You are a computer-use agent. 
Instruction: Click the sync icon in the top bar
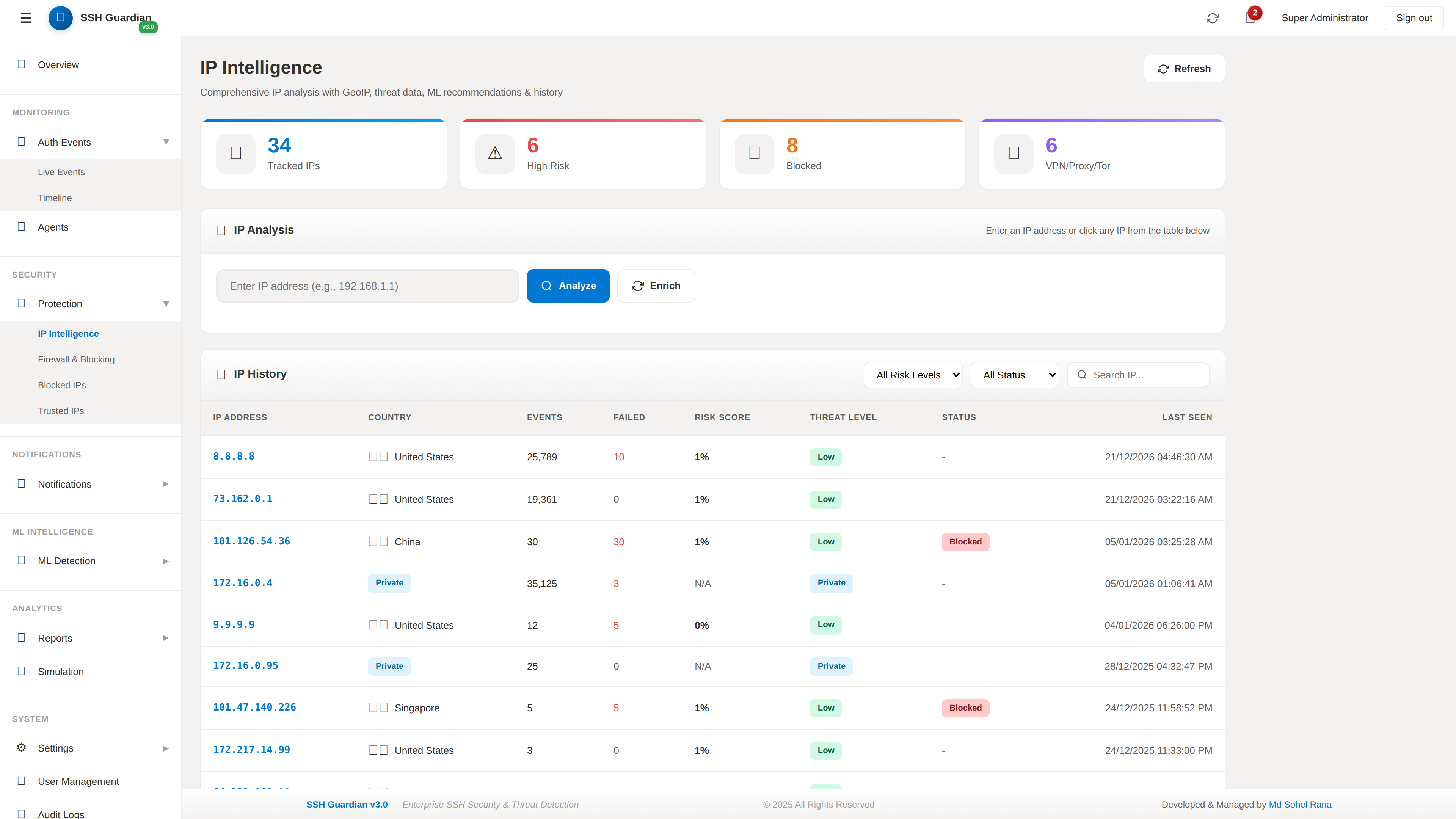pyautogui.click(x=1213, y=18)
